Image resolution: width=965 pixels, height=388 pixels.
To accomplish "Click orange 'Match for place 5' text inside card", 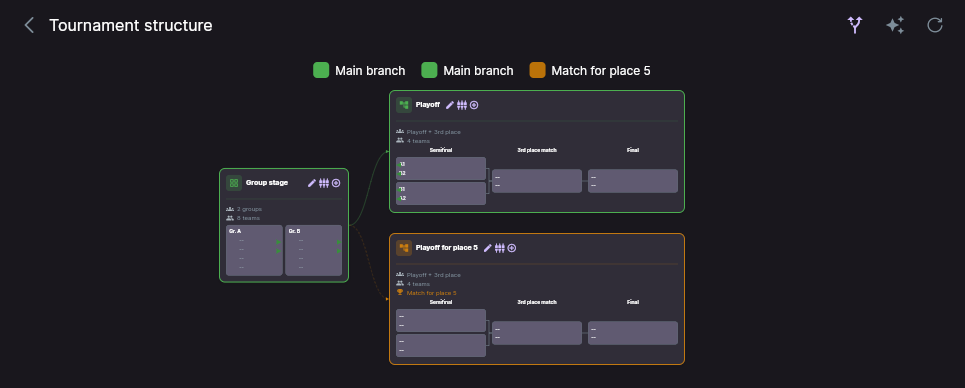I will 431,293.
